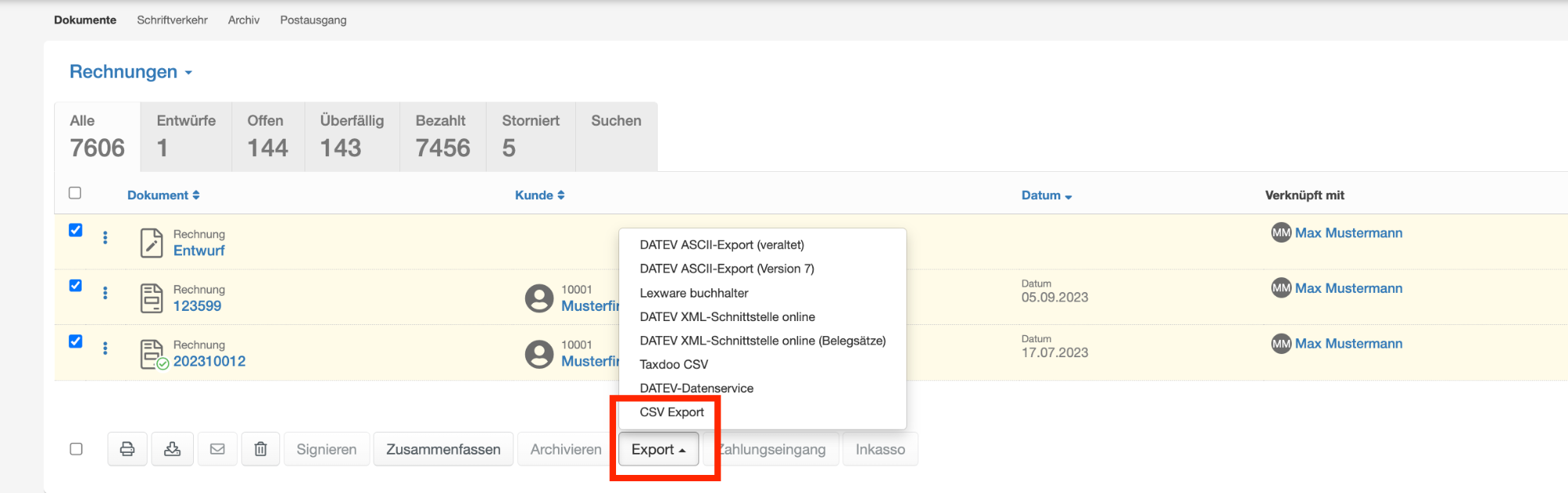This screenshot has width=1568, height=493.
Task: Collapse the Export dropdown button
Action: [x=658, y=449]
